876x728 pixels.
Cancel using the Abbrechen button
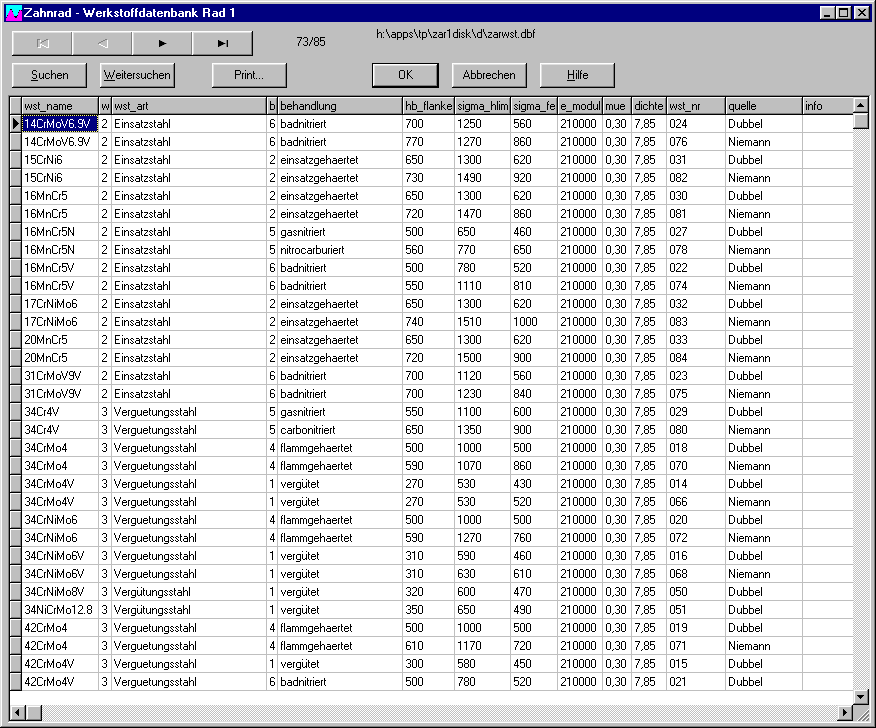pyautogui.click(x=489, y=75)
